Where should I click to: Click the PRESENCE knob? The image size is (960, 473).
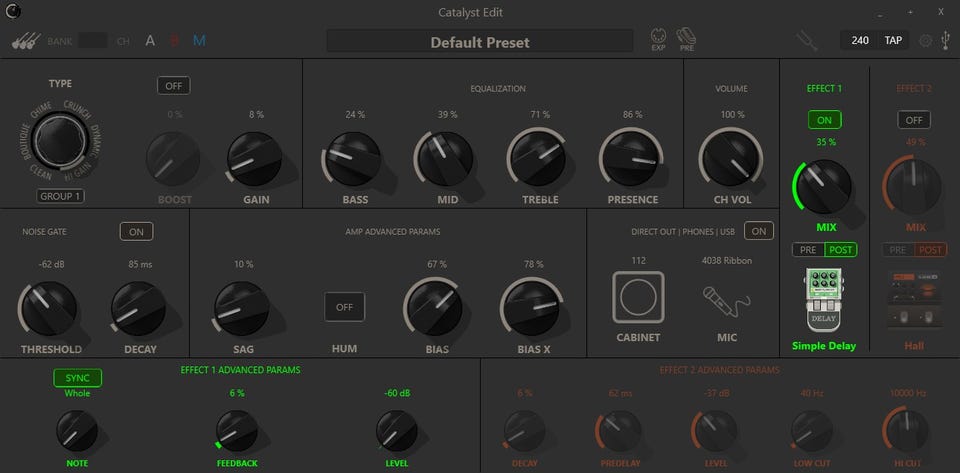point(631,159)
